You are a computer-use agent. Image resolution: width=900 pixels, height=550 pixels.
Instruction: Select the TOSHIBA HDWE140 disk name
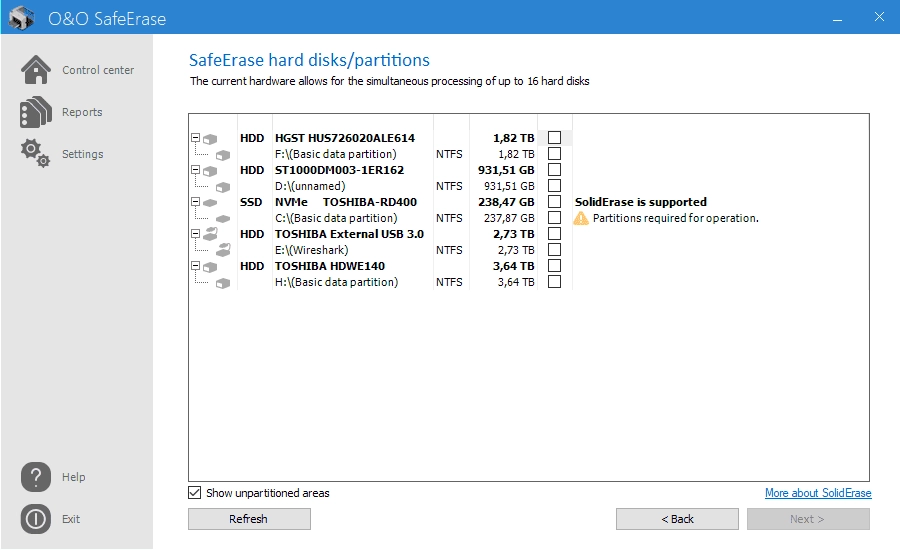coord(330,266)
